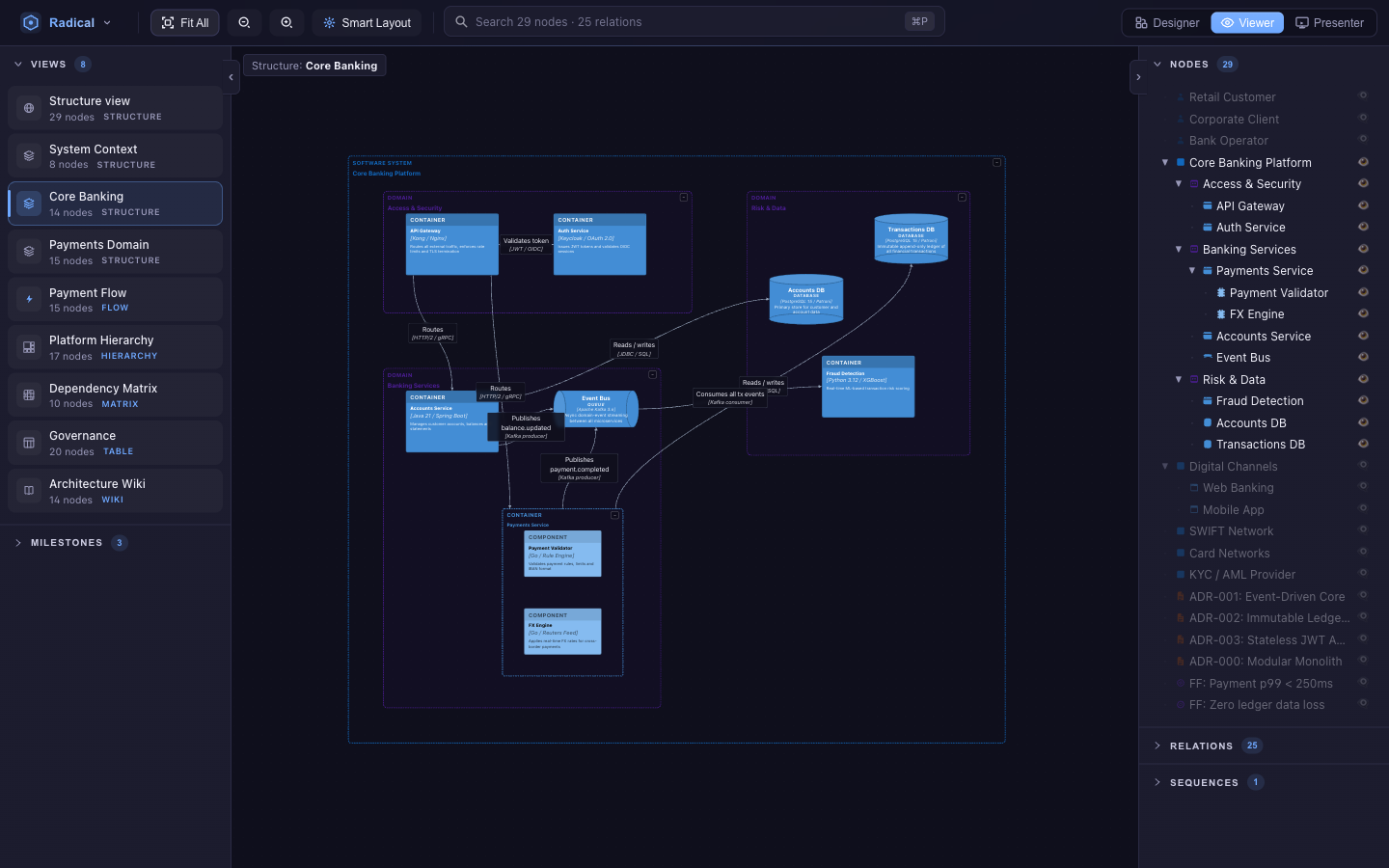This screenshot has width=1389, height=868.
Task: Click the zoom out magnifier icon
Action: click(x=244, y=22)
